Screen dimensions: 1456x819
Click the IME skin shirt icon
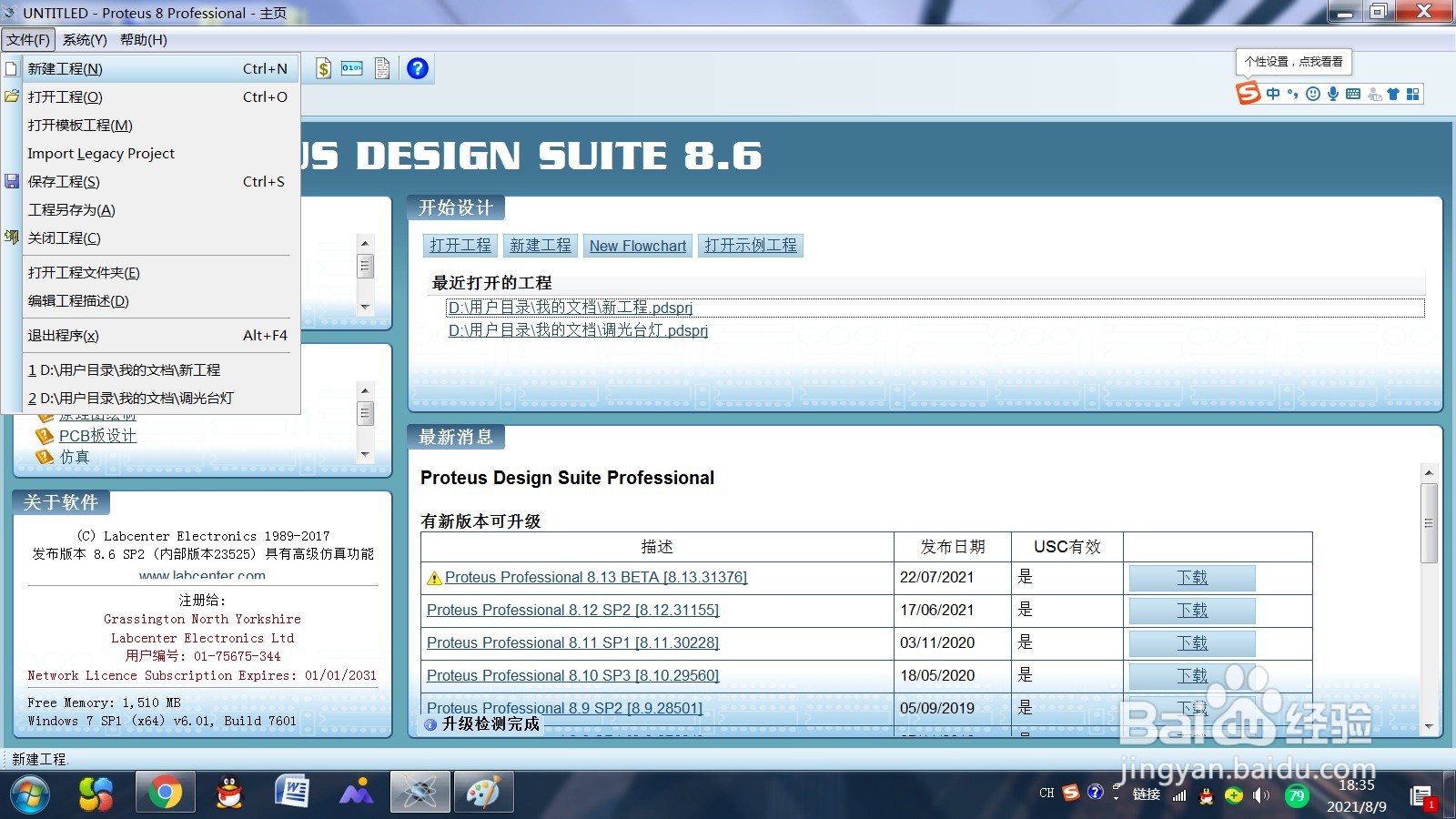(x=1392, y=94)
